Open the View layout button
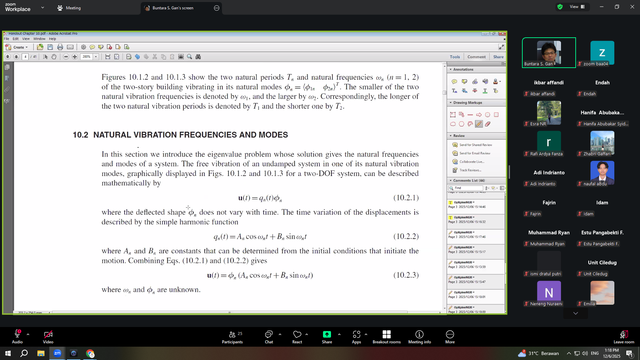Screen dimensions: 640x360 pyautogui.click(x=577, y=7)
